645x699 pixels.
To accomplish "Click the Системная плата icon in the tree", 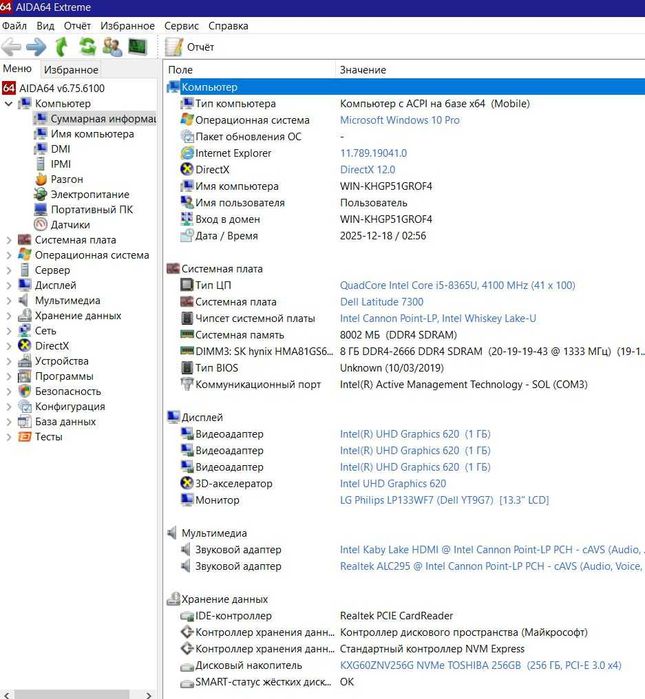I will (x=25, y=240).
